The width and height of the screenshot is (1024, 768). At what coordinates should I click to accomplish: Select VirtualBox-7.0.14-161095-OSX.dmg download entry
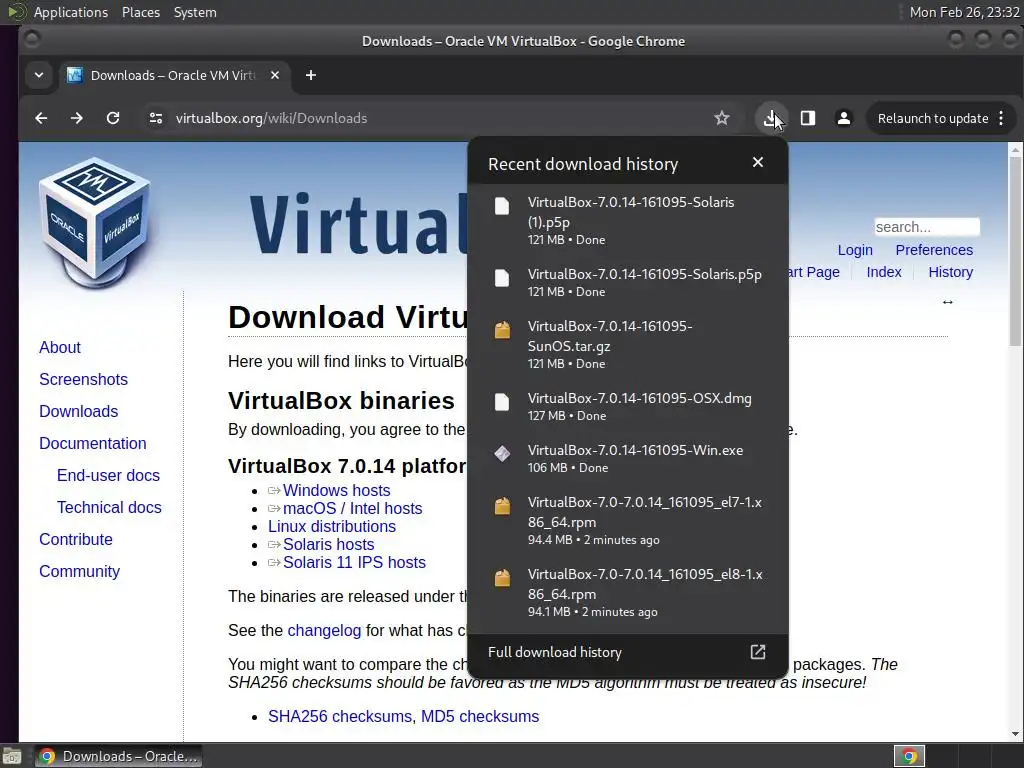tap(628, 406)
